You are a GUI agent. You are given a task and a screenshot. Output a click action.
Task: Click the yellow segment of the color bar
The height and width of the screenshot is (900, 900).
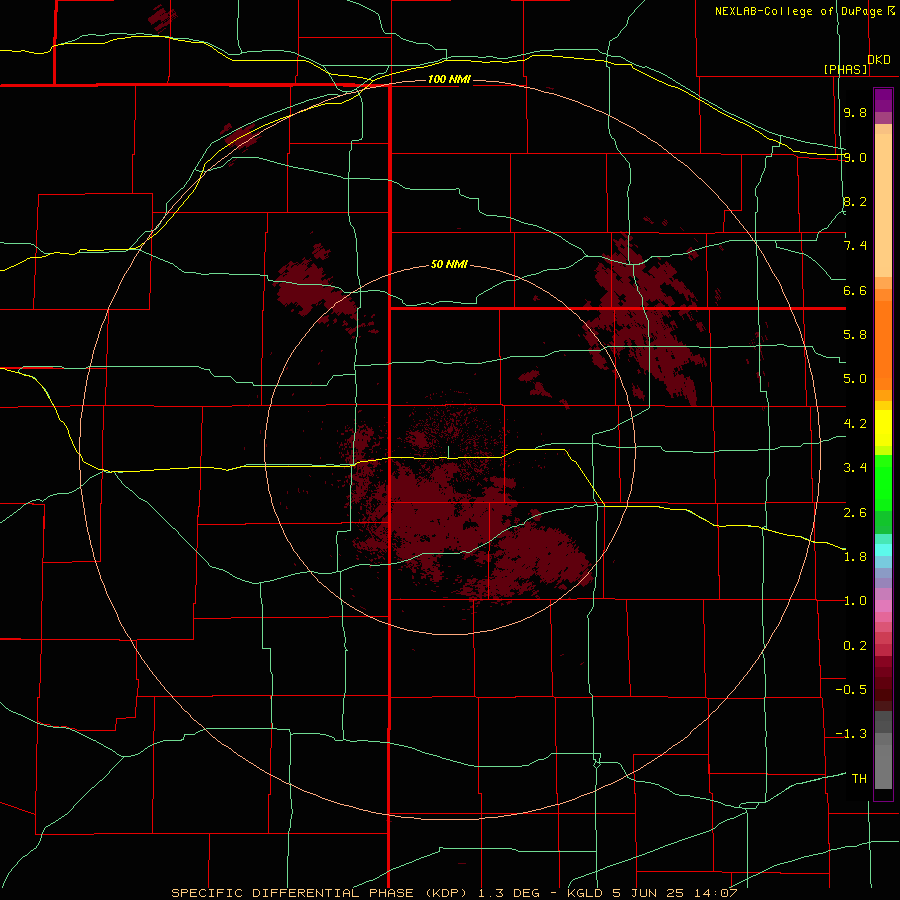click(883, 428)
